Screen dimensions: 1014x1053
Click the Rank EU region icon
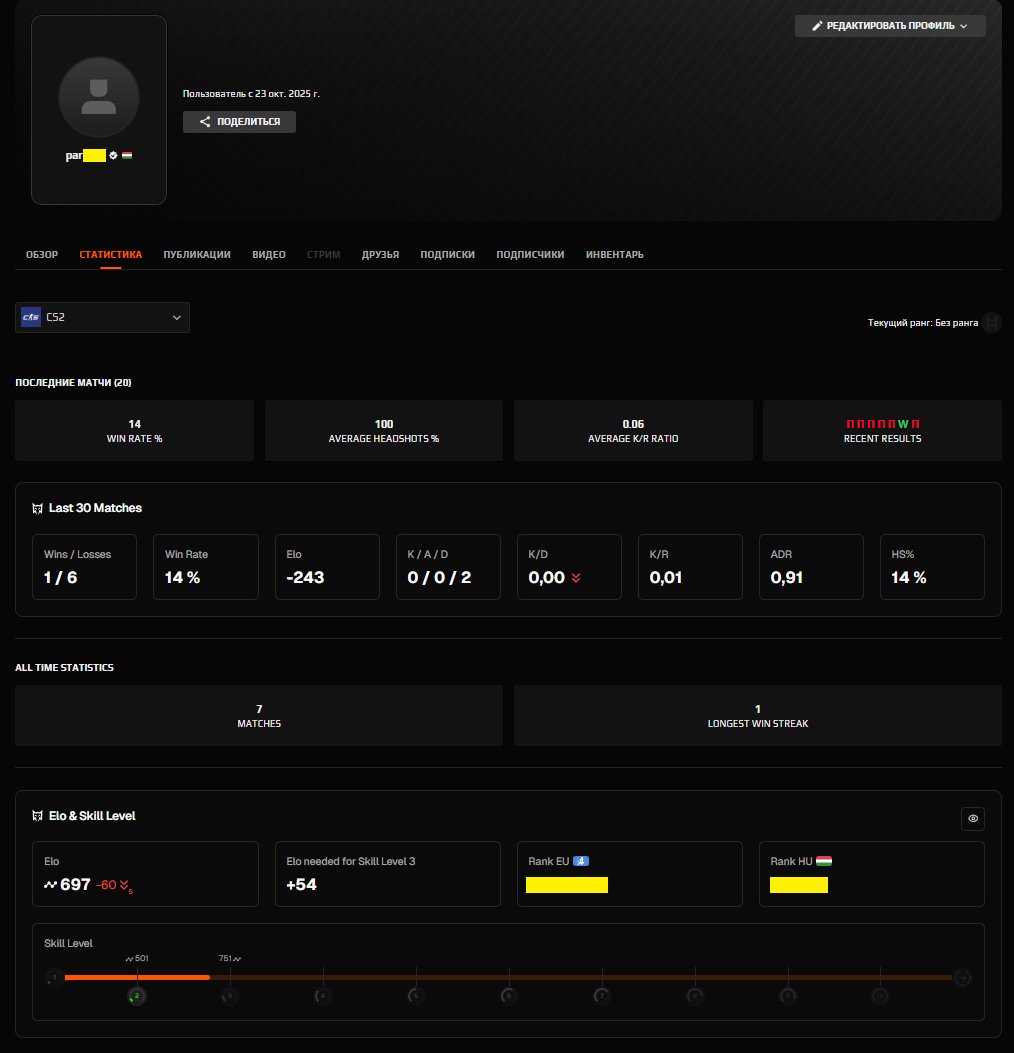[580, 861]
